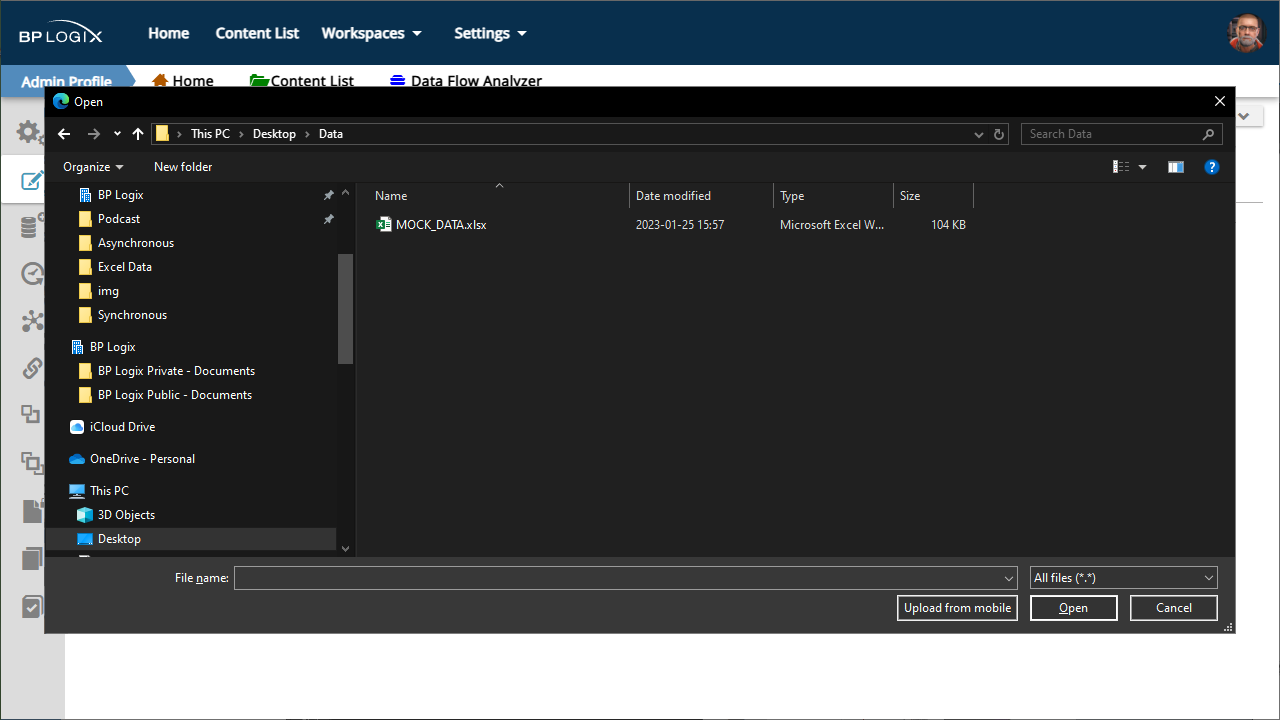Open the Help icon in dialog
Viewport: 1280px width, 720px height.
coord(1212,167)
